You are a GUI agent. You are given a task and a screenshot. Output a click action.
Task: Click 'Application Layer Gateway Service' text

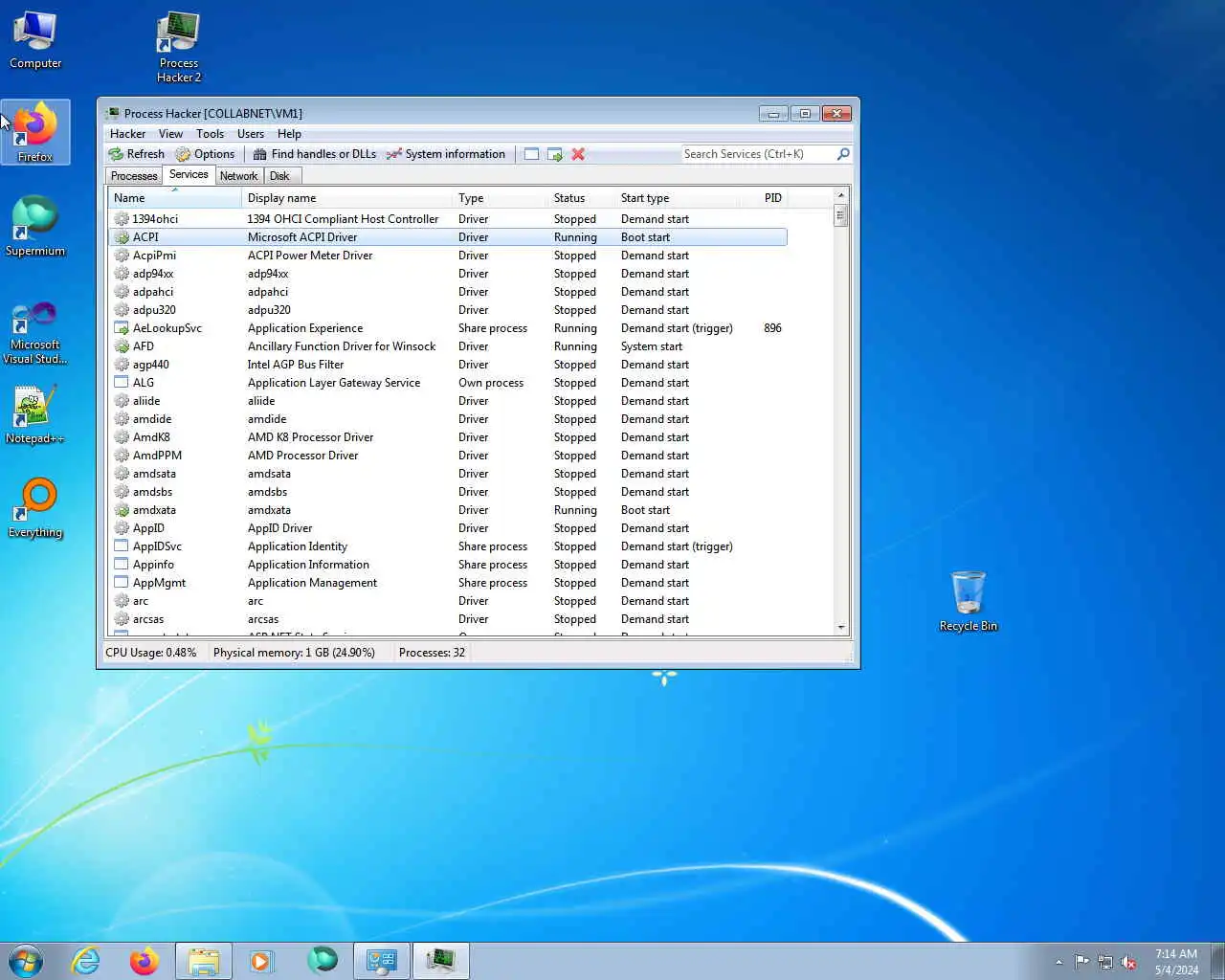334,383
